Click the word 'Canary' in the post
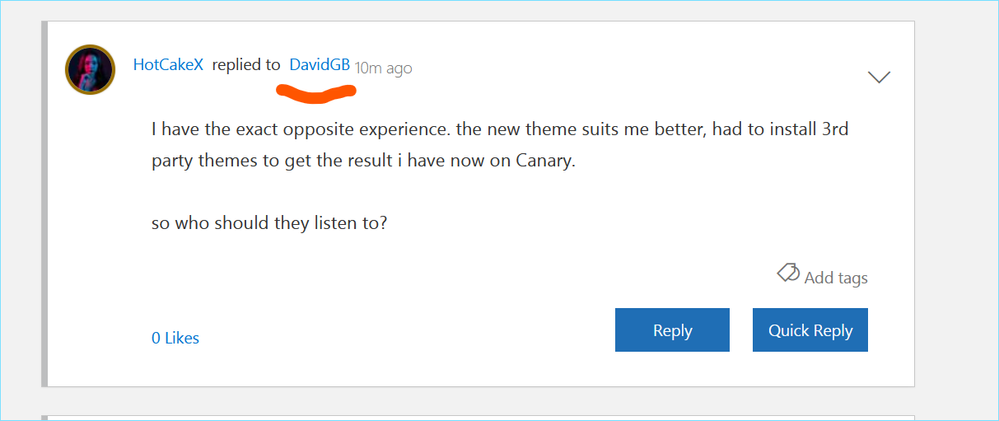 [x=548, y=161]
